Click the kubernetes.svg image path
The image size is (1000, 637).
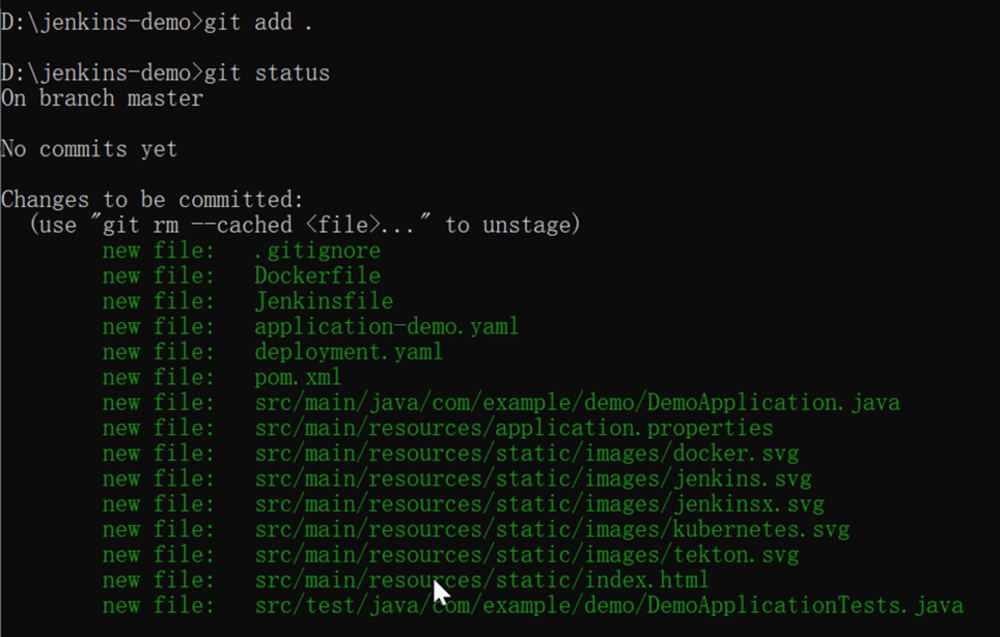[x=552, y=529]
